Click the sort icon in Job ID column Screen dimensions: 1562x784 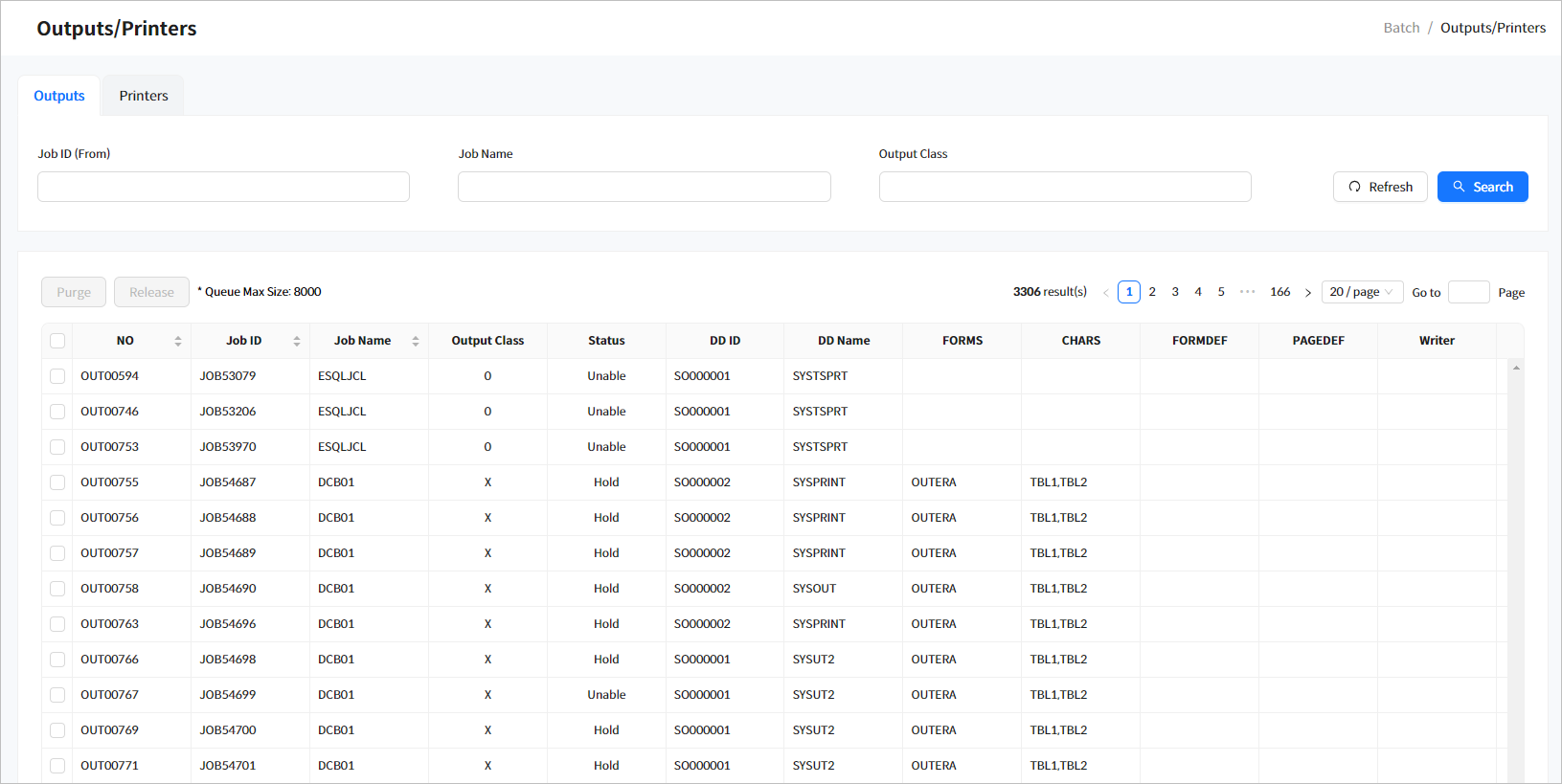297,341
